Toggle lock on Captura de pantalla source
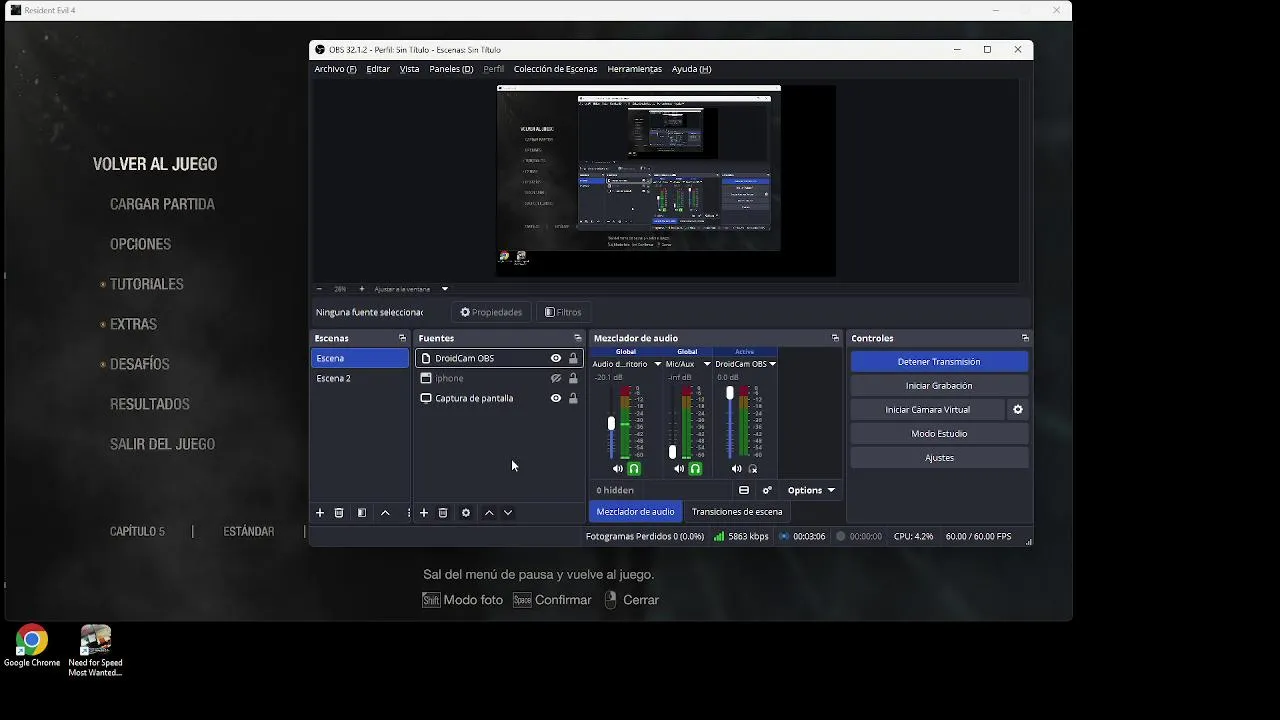 (x=573, y=398)
